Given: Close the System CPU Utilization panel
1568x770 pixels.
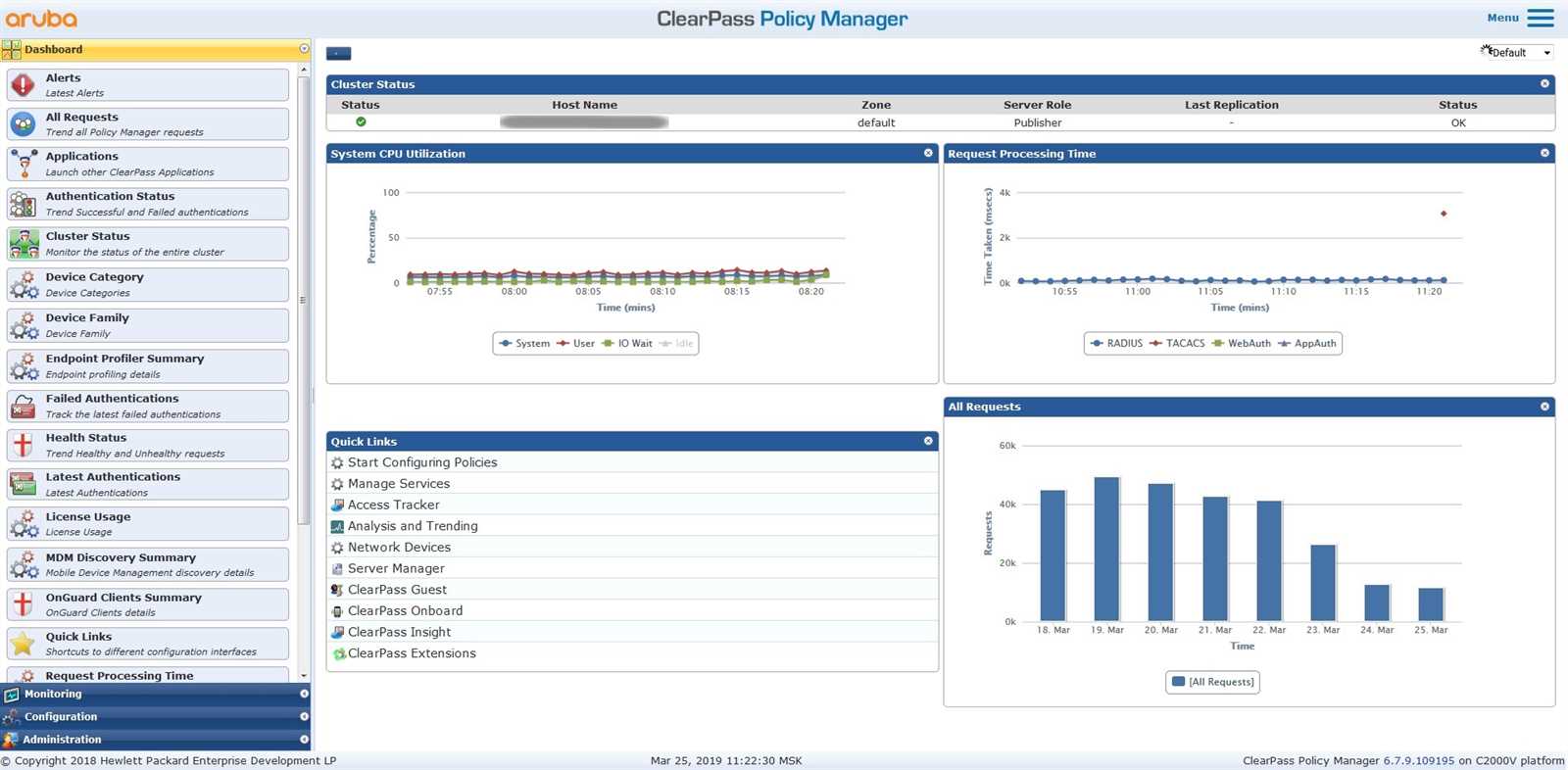Looking at the screenshot, I should point(928,153).
